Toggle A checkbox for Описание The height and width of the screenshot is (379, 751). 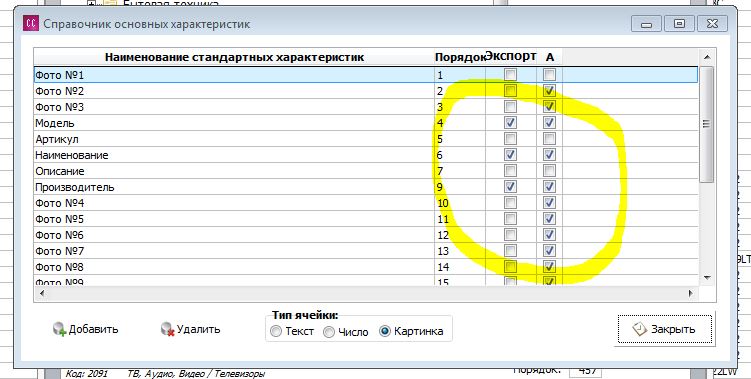click(549, 171)
